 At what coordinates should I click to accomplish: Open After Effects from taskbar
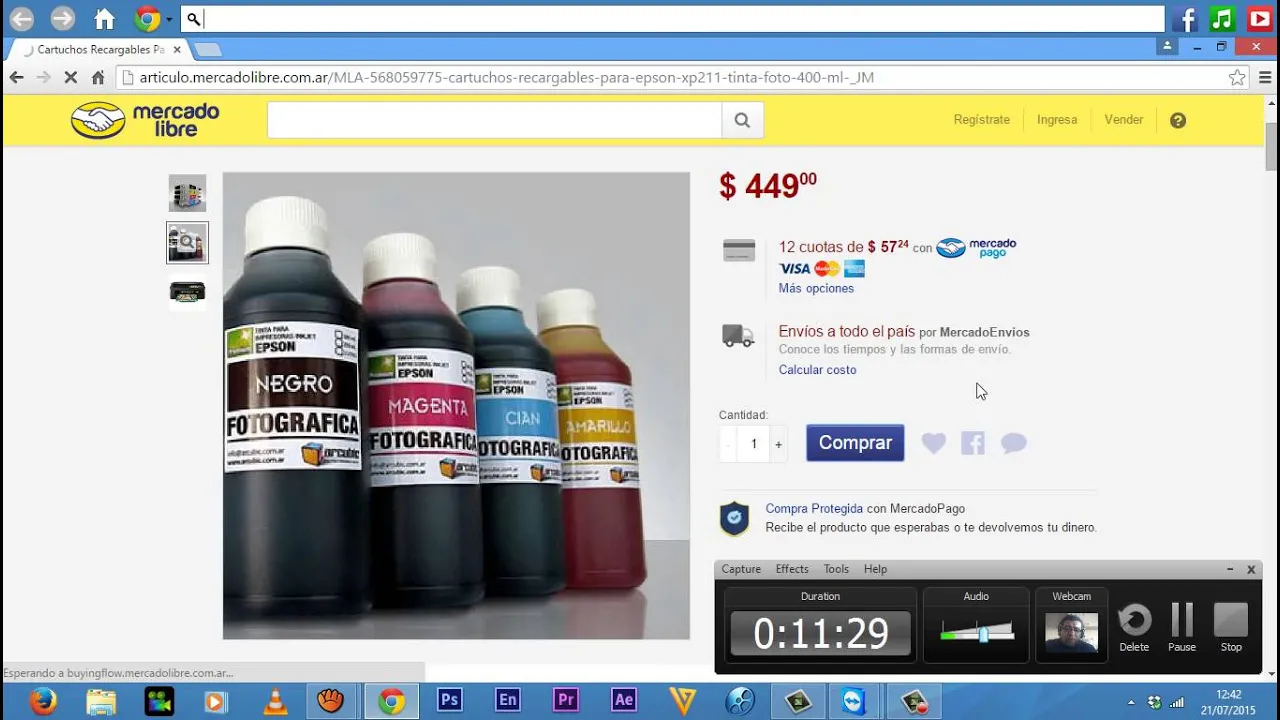pyautogui.click(x=624, y=701)
